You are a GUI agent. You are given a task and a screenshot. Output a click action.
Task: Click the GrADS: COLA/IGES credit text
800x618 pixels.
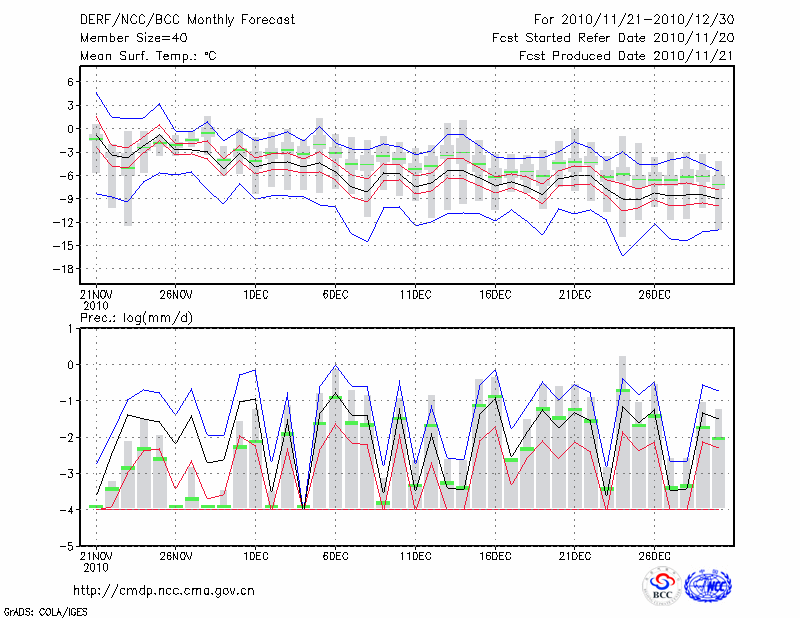pyautogui.click(x=45, y=610)
